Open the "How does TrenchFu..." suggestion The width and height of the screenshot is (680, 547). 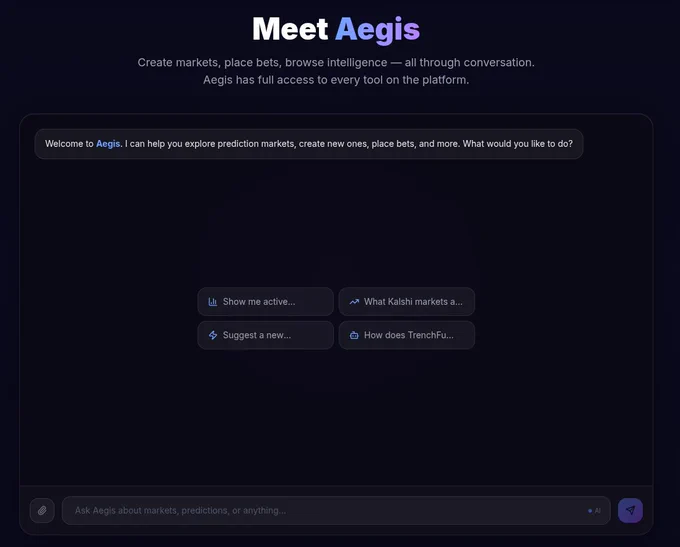tap(407, 335)
